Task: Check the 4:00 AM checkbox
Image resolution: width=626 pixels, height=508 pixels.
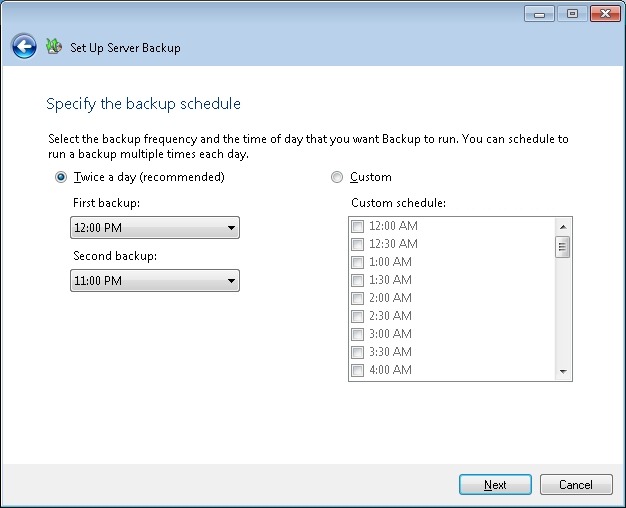Action: coord(357,370)
